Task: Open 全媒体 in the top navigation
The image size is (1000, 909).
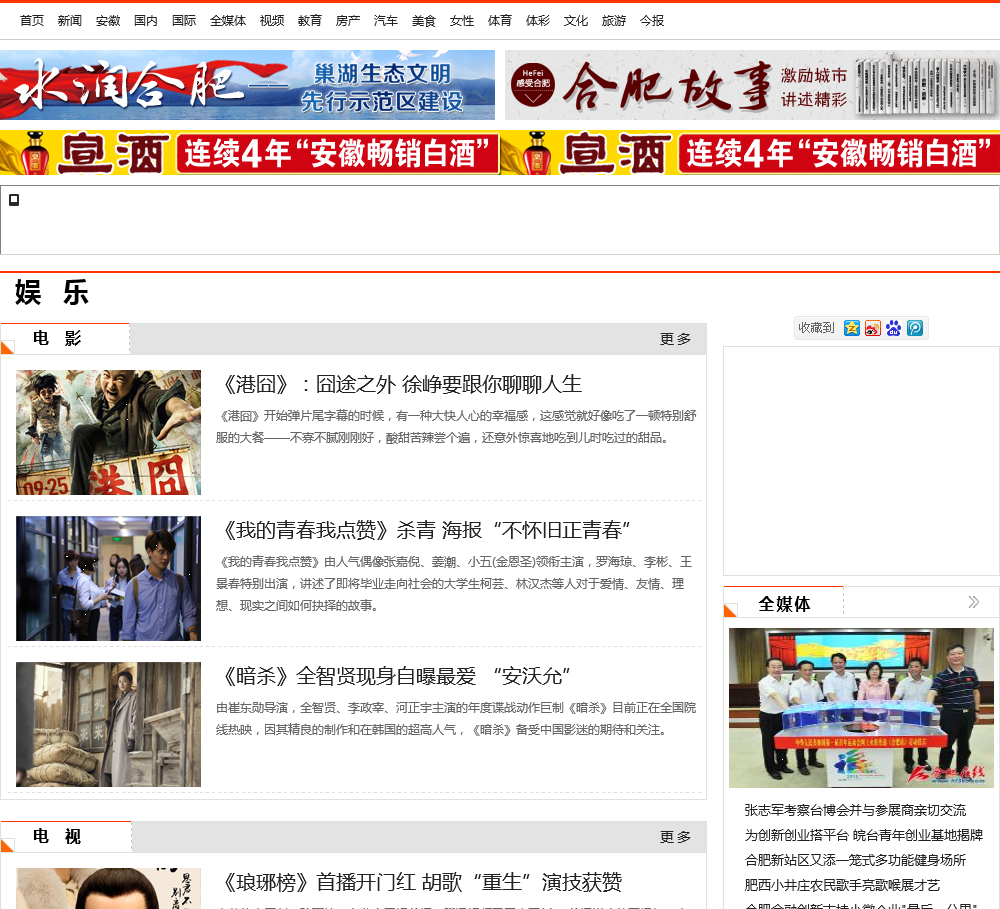Action: [x=228, y=21]
